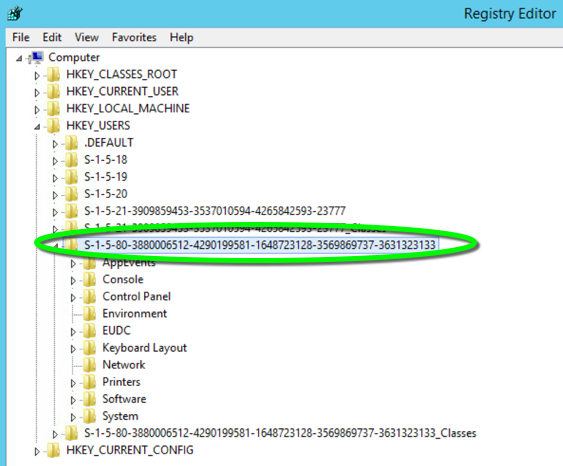Select the Computer label in the tree

click(x=74, y=57)
